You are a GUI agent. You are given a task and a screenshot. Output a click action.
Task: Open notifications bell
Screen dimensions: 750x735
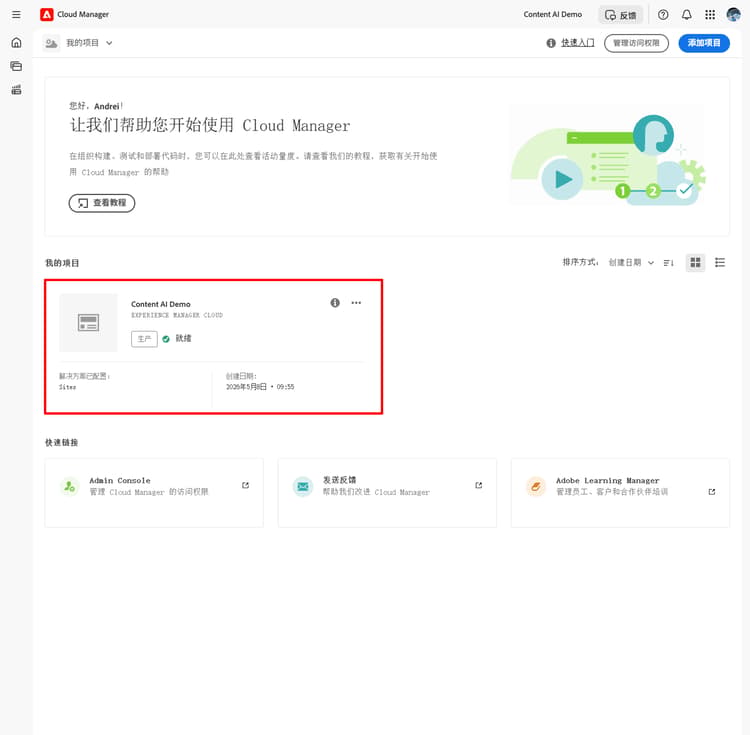[x=686, y=15]
